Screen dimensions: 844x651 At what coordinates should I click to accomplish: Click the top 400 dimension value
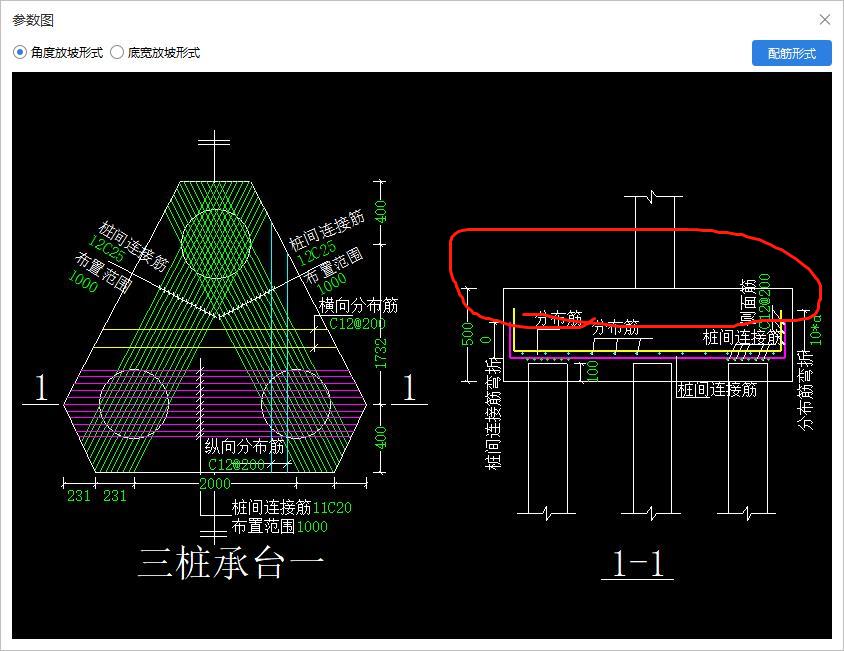(x=381, y=212)
